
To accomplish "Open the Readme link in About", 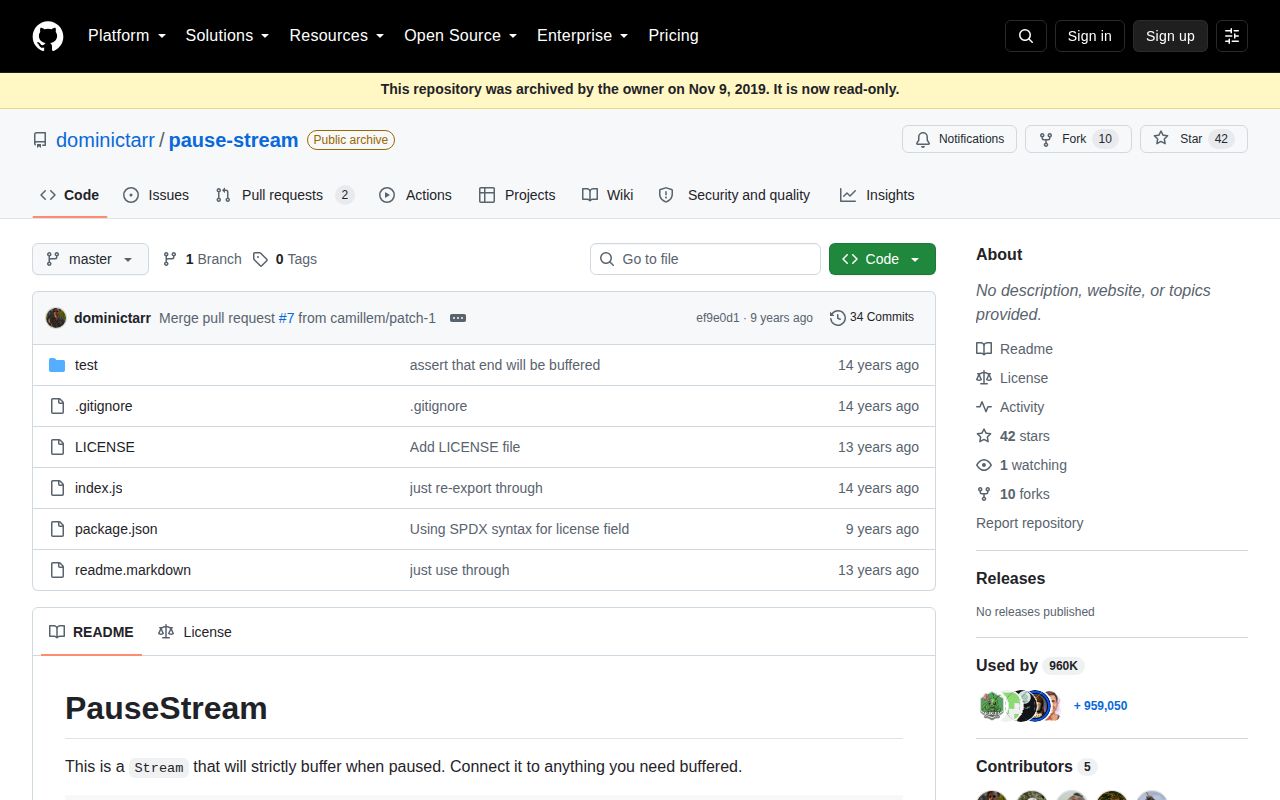I will tap(1015, 349).
